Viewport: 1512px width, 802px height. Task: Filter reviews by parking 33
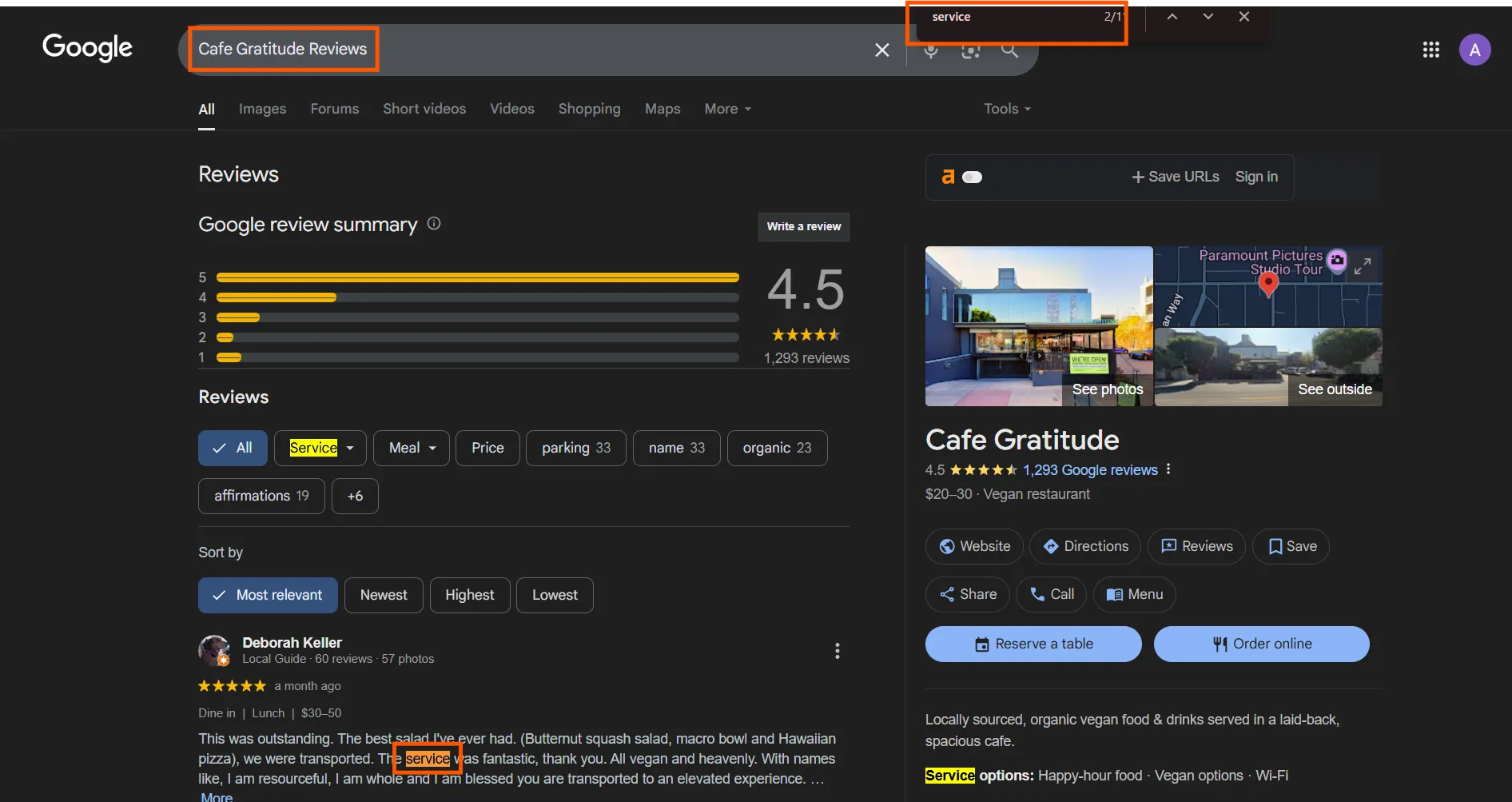point(576,448)
